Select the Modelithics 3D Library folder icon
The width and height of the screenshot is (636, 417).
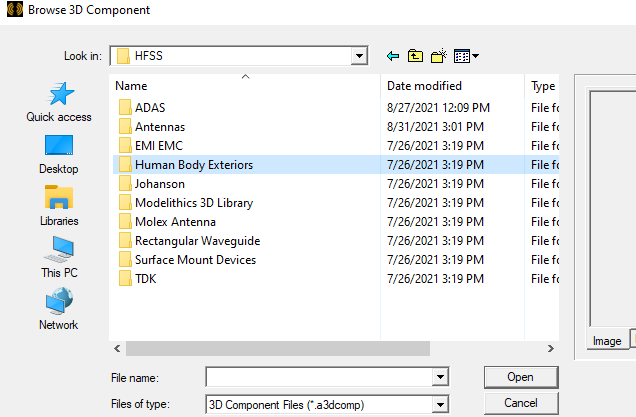[x=125, y=202]
